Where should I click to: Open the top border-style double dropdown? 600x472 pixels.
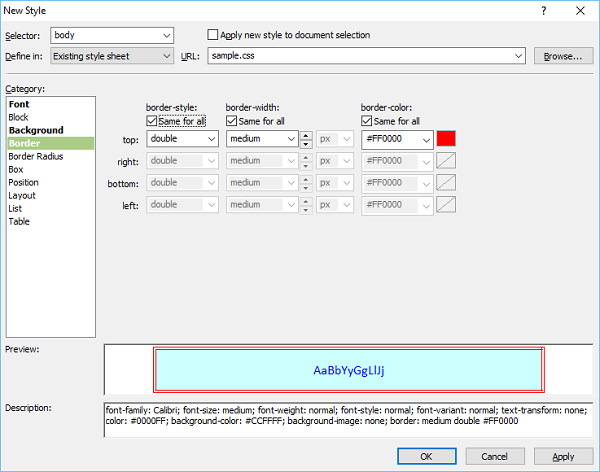182,139
